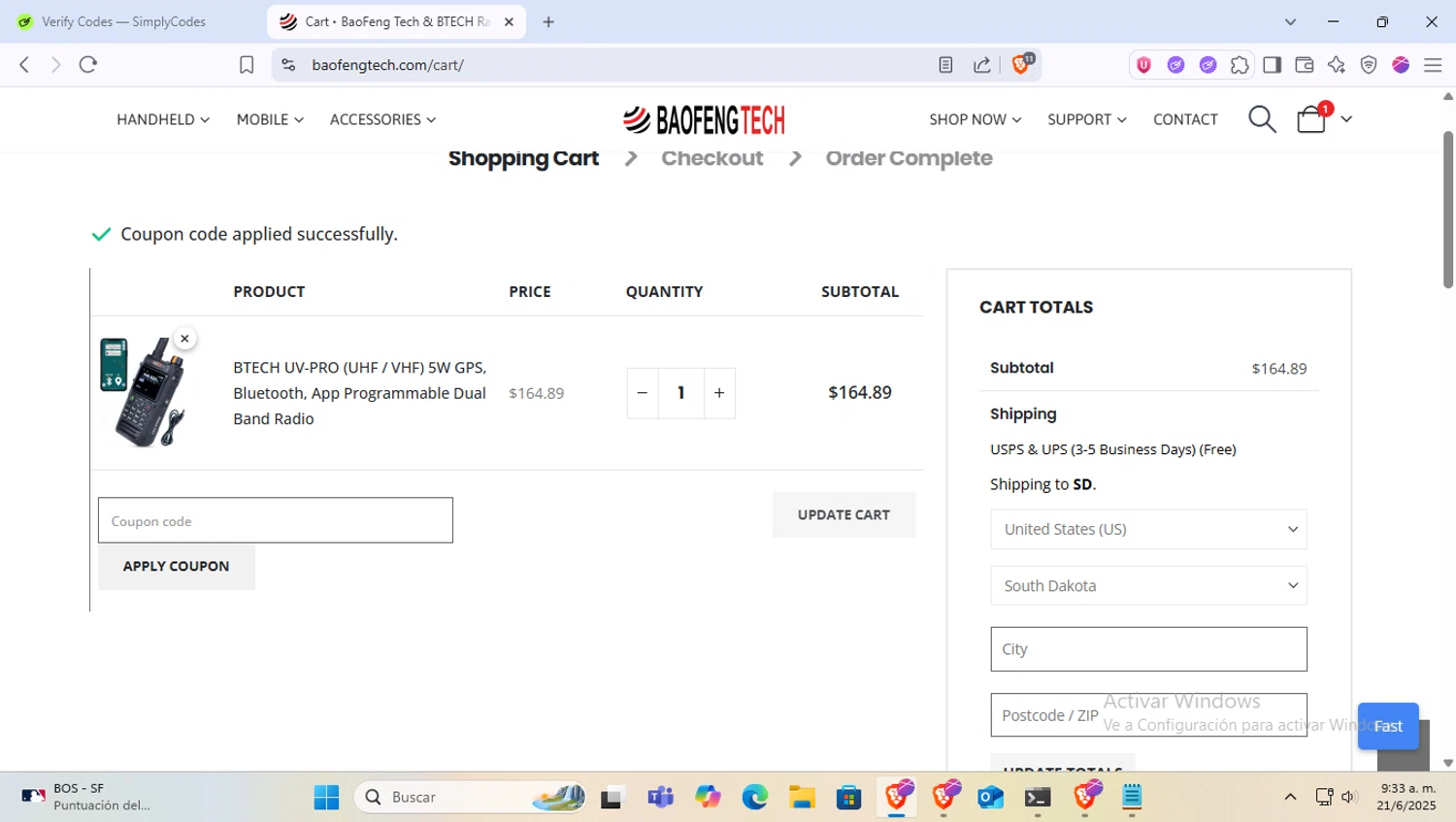Open Leo AI sparkle icon
This screenshot has height=822, width=1456.
(1337, 65)
